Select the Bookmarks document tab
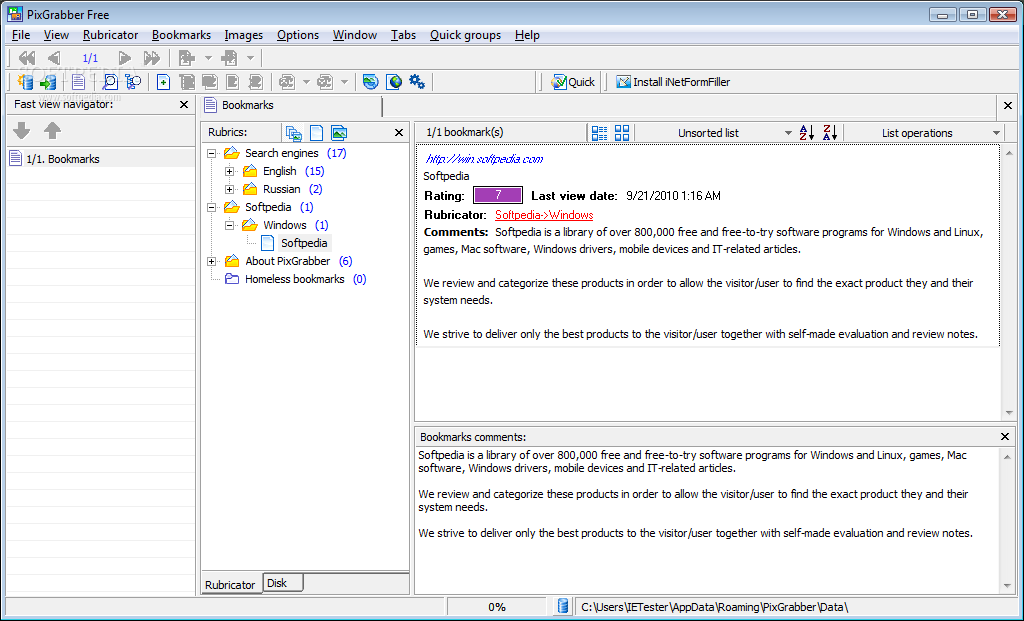 tap(292, 105)
